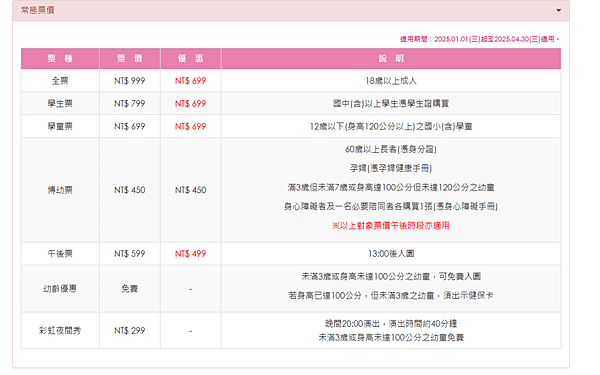This screenshot has height=375, width=600.
Task: Select the 票價 column header
Action: click(130, 59)
